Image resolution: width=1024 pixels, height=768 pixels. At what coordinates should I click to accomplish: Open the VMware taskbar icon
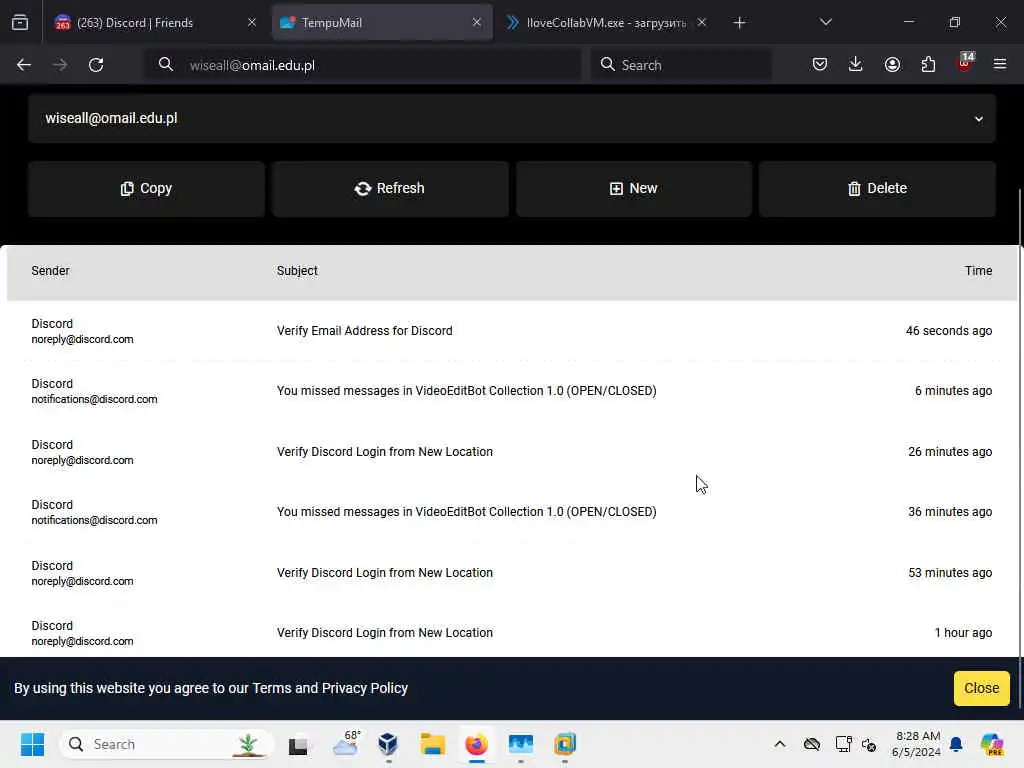click(565, 744)
